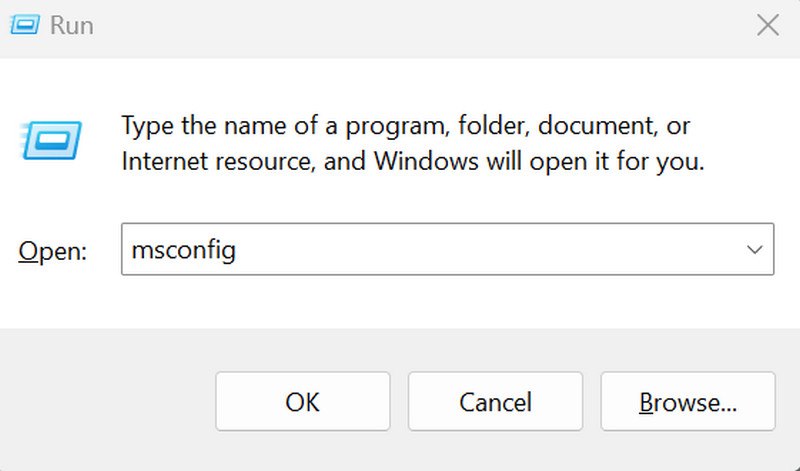This screenshot has height=471, width=800.
Task: Click the word msconfig in the Open field
Action: 184,250
